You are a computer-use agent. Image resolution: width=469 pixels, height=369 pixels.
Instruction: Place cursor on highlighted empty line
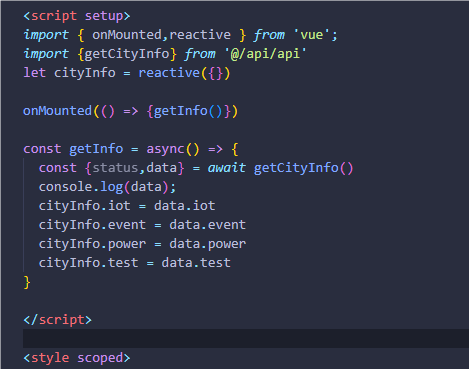coord(246,339)
